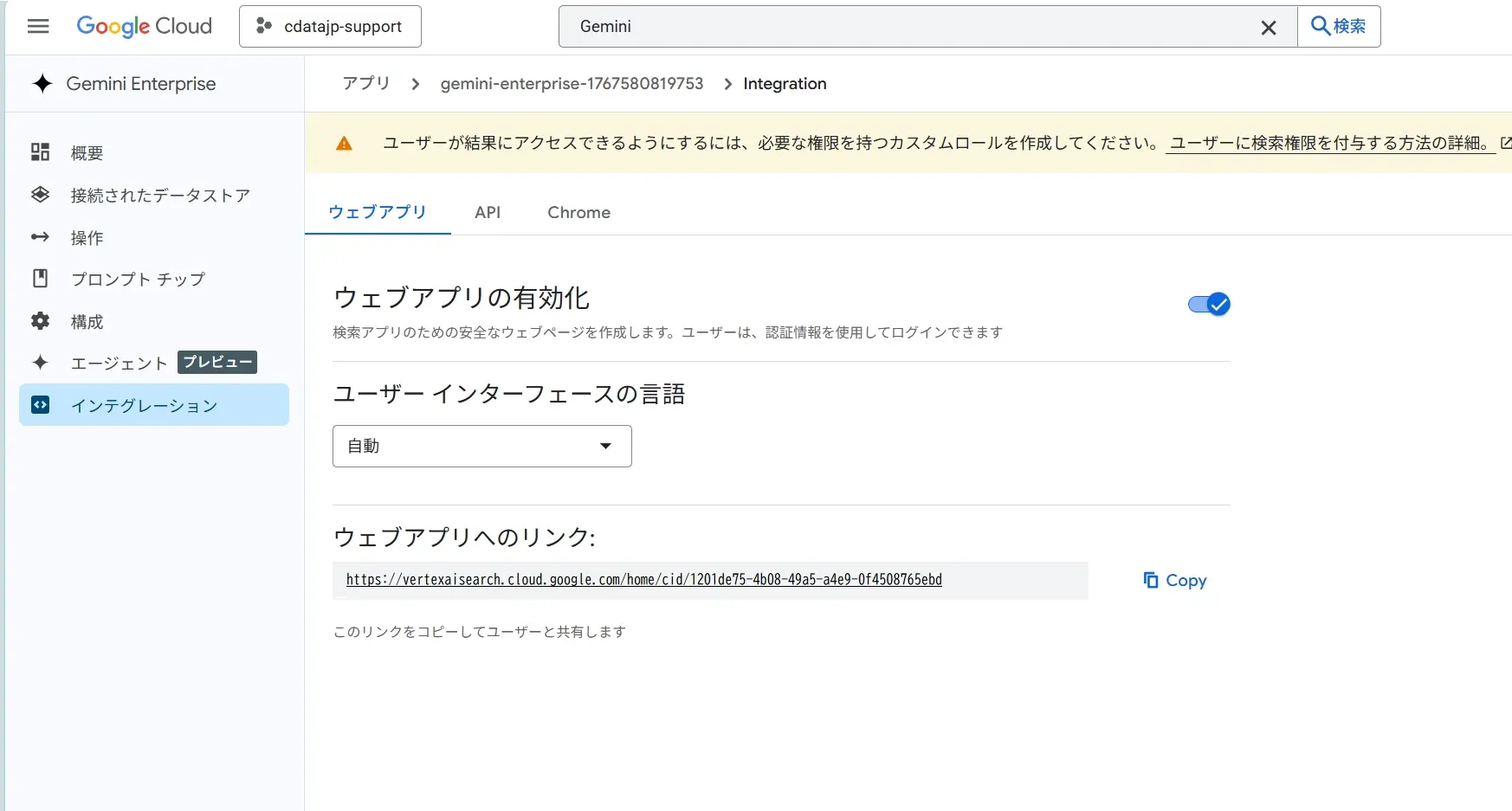Switch to the Chrome tab
Viewport: 1512px width, 811px height.
tap(578, 212)
